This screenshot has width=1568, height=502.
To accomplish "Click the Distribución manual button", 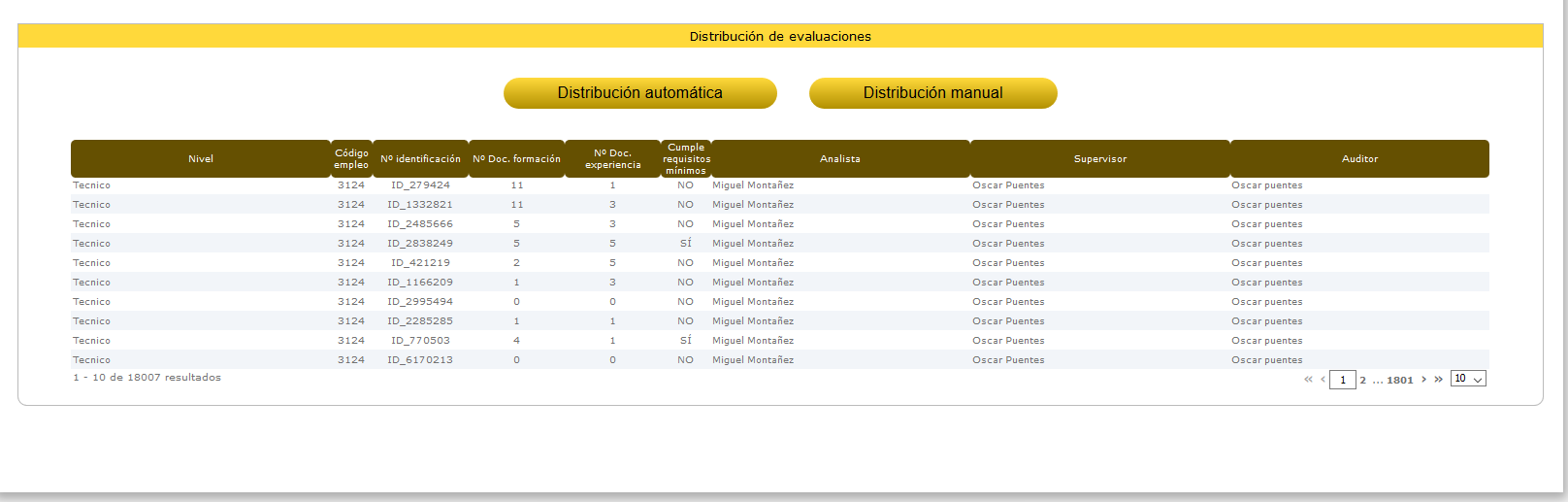I will [932, 93].
